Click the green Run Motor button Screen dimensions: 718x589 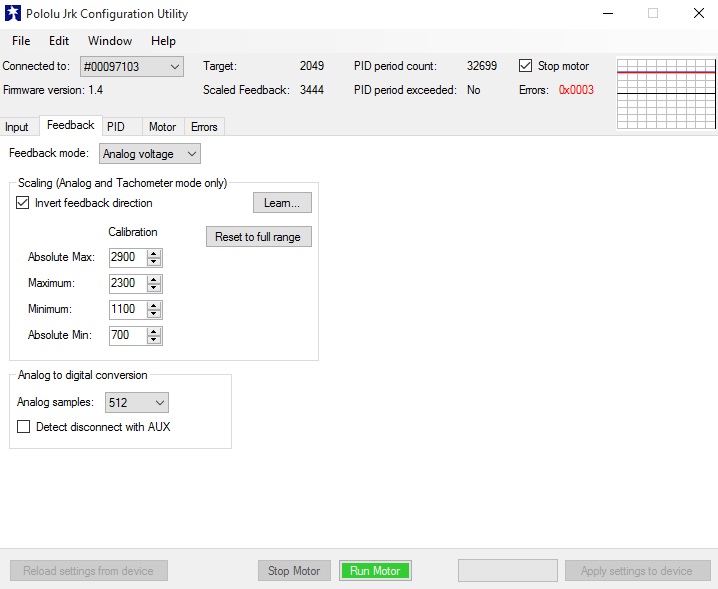pyautogui.click(x=375, y=571)
